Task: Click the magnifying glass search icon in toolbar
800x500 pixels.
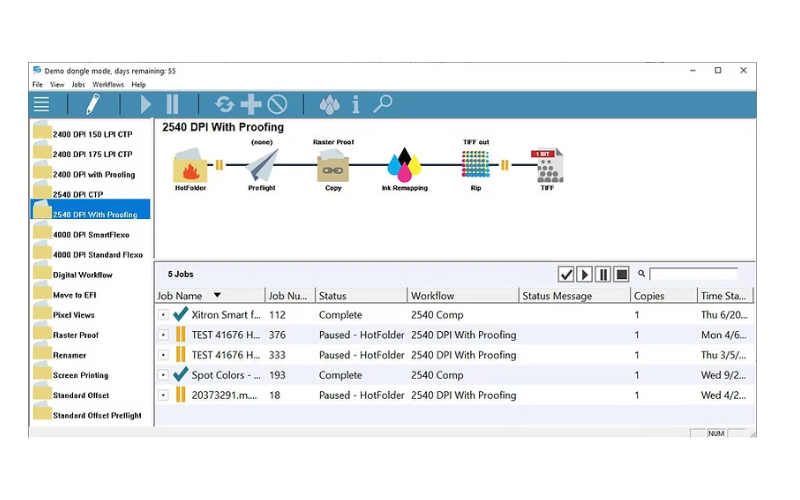Action: (382, 104)
